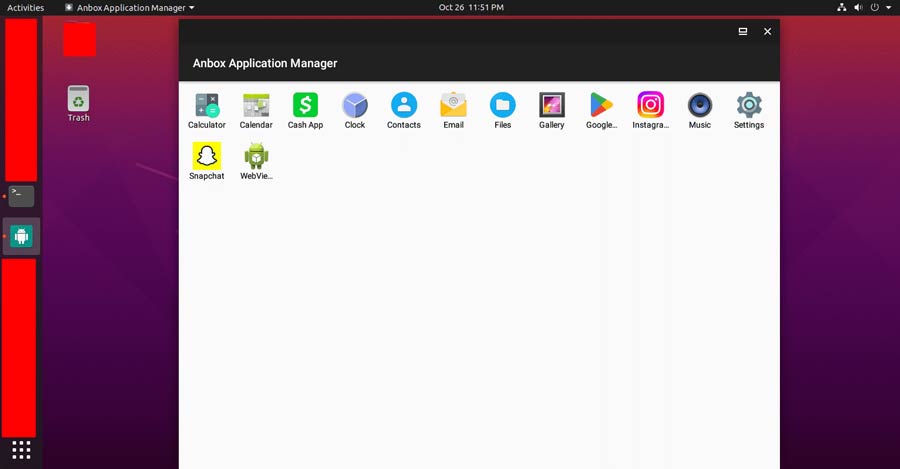Show Applications grid in the dock
900x469 pixels.
click(x=21, y=450)
